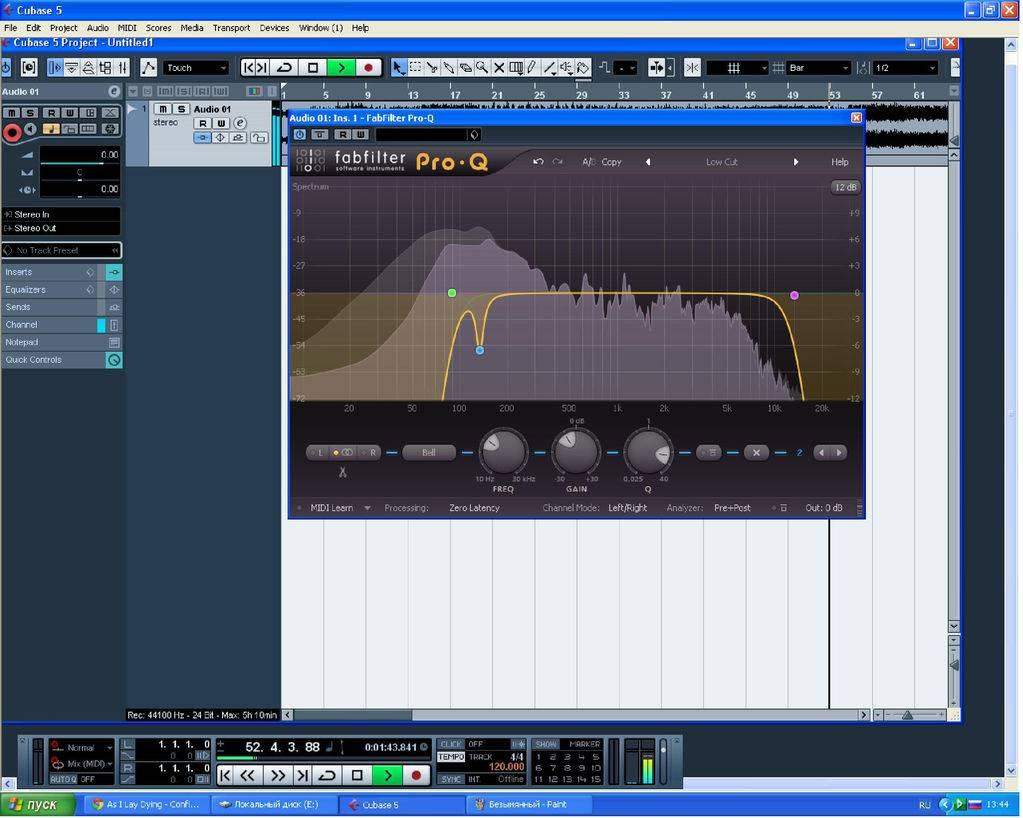This screenshot has height=818, width=1023.
Task: Select the Glue tool
Action: pyautogui.click(x=449, y=68)
